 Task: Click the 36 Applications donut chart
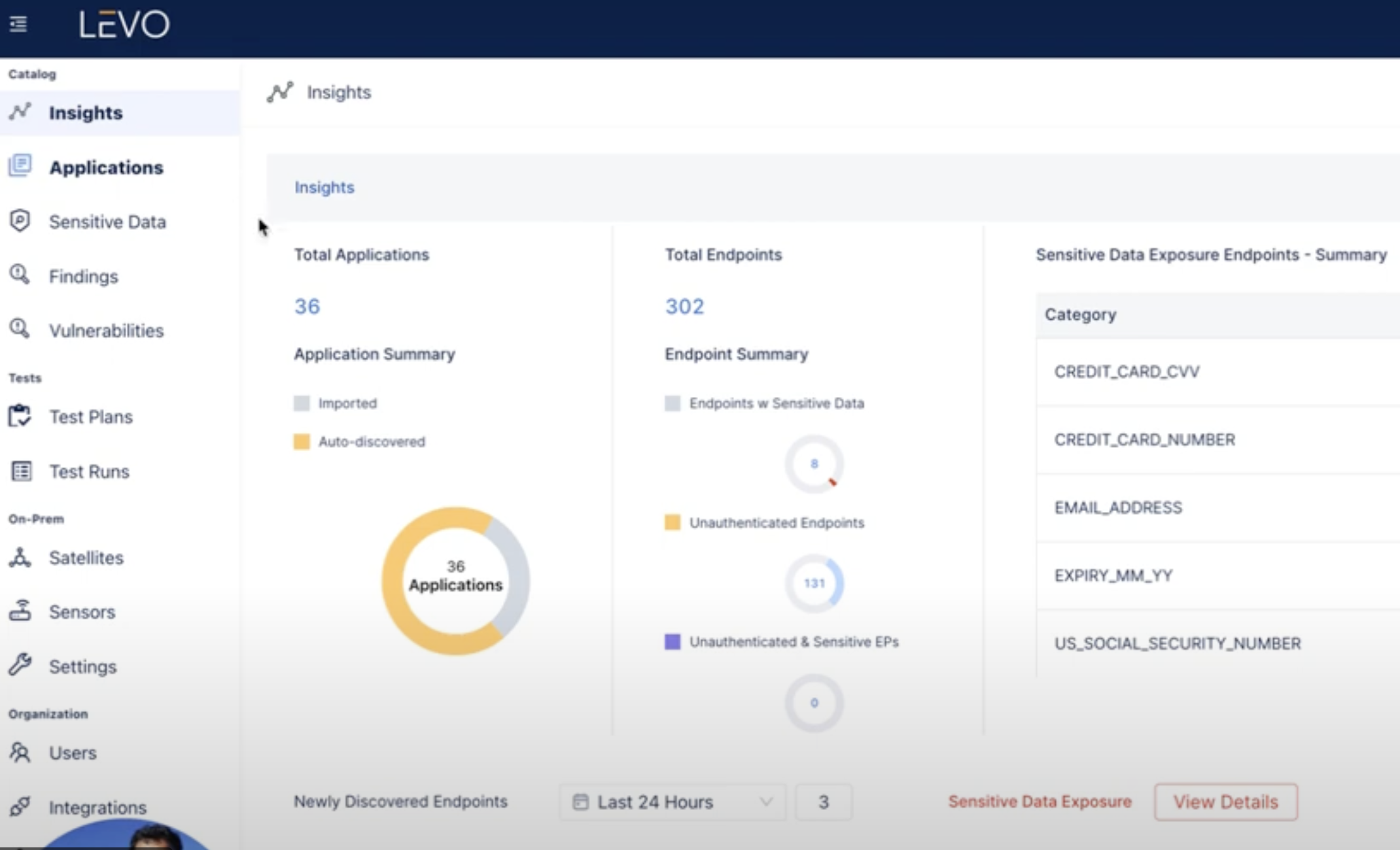pyautogui.click(x=455, y=581)
